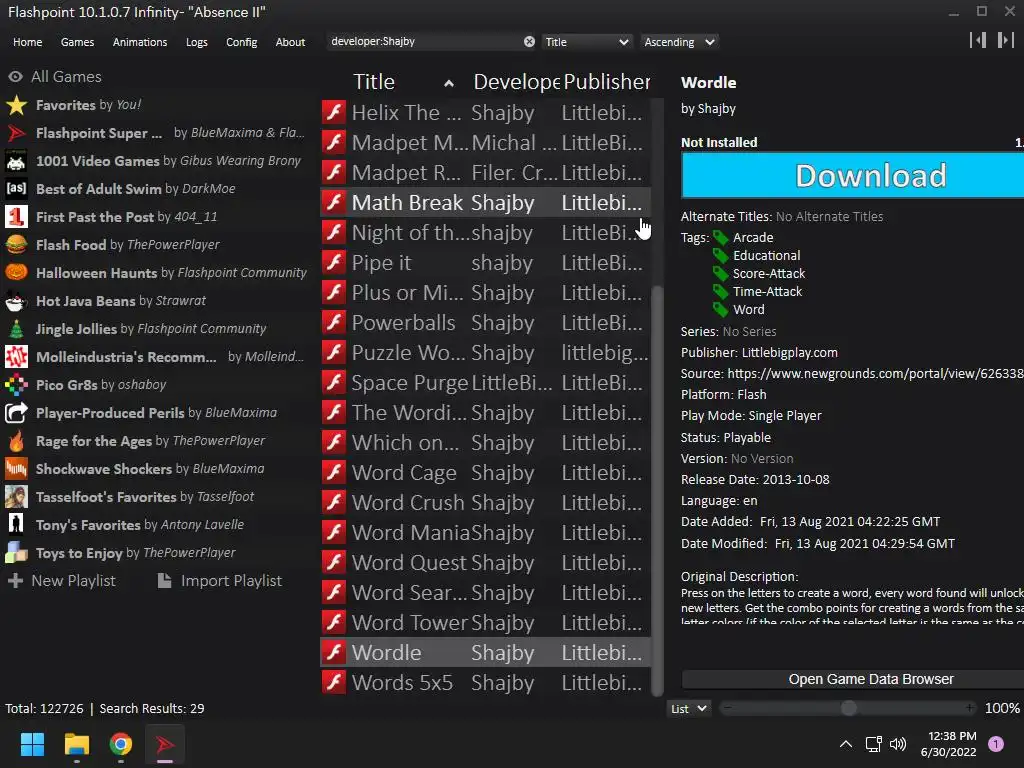Select Player-Produced Perils share icon
This screenshot has height=768, width=1024.
16,413
